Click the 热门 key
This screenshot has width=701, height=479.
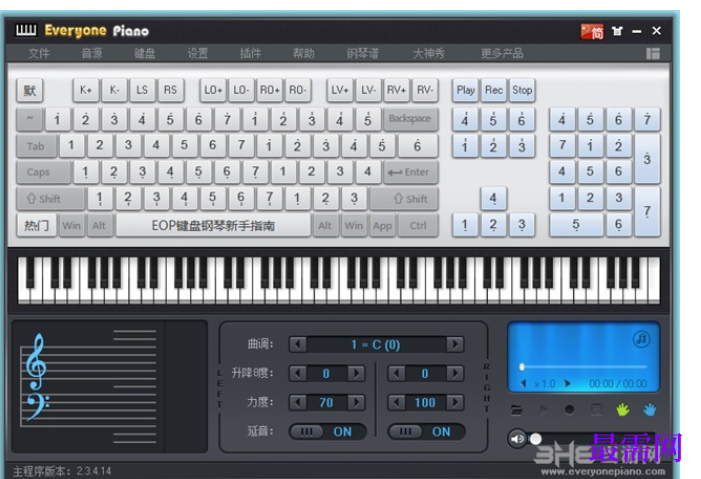pyautogui.click(x=36, y=225)
